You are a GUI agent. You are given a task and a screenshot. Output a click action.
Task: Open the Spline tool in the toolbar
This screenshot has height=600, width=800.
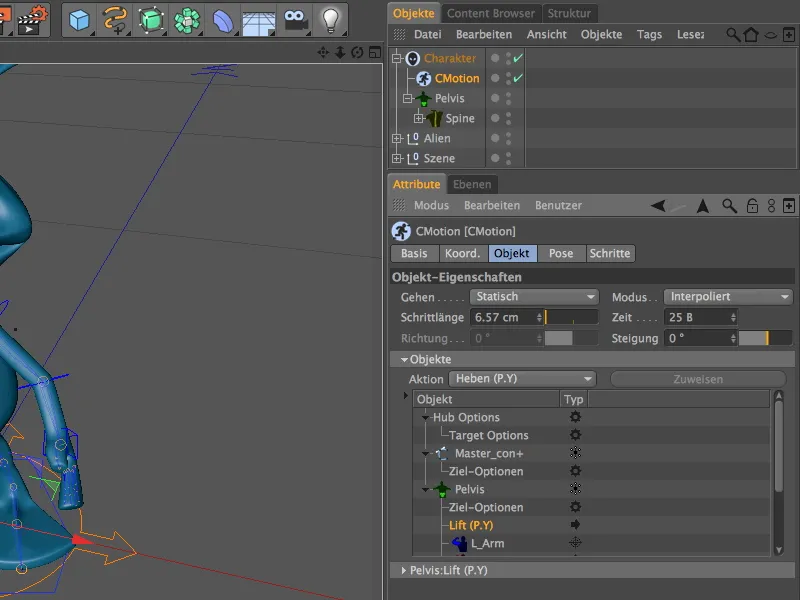112,18
